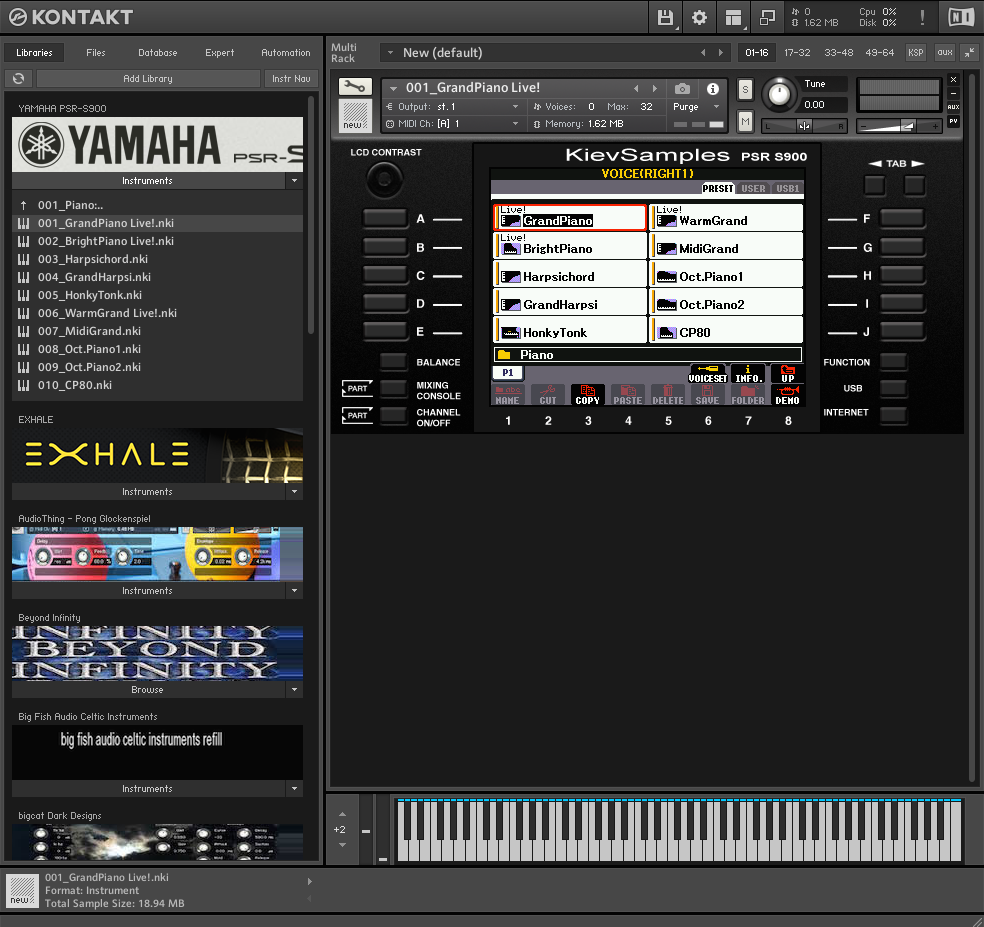Click the COPY icon on LCD
The height and width of the screenshot is (927, 984).
[x=587, y=395]
